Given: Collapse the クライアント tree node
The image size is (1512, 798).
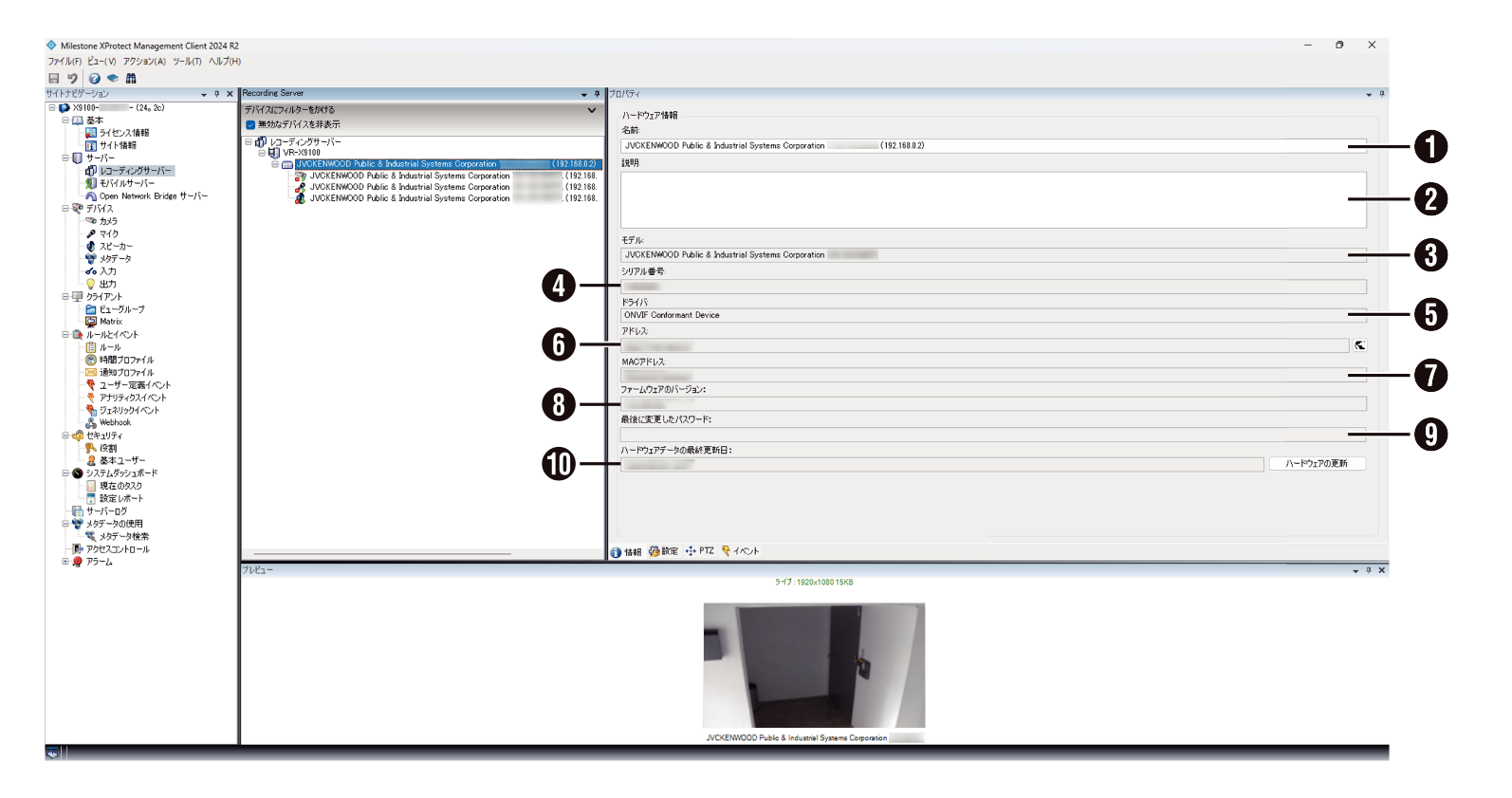Looking at the screenshot, I should click(65, 296).
